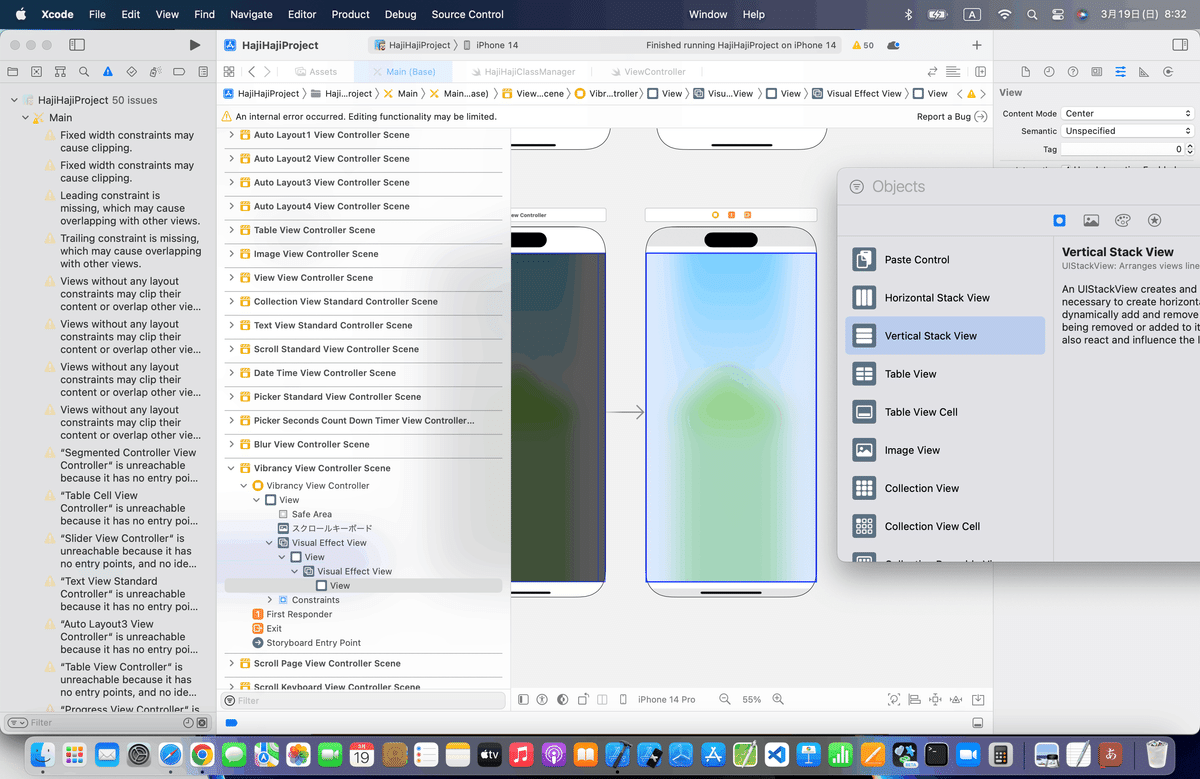The image size is (1200, 779).
Task: Show the color palette library tab
Action: pyautogui.click(x=1123, y=221)
